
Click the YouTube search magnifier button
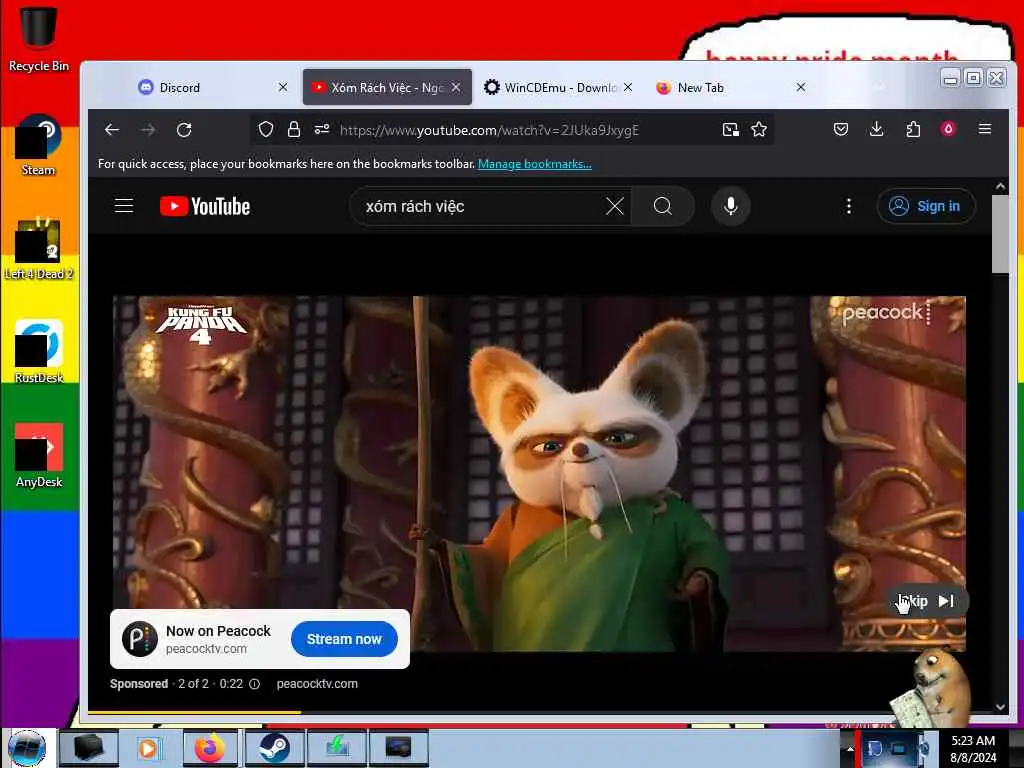(662, 206)
